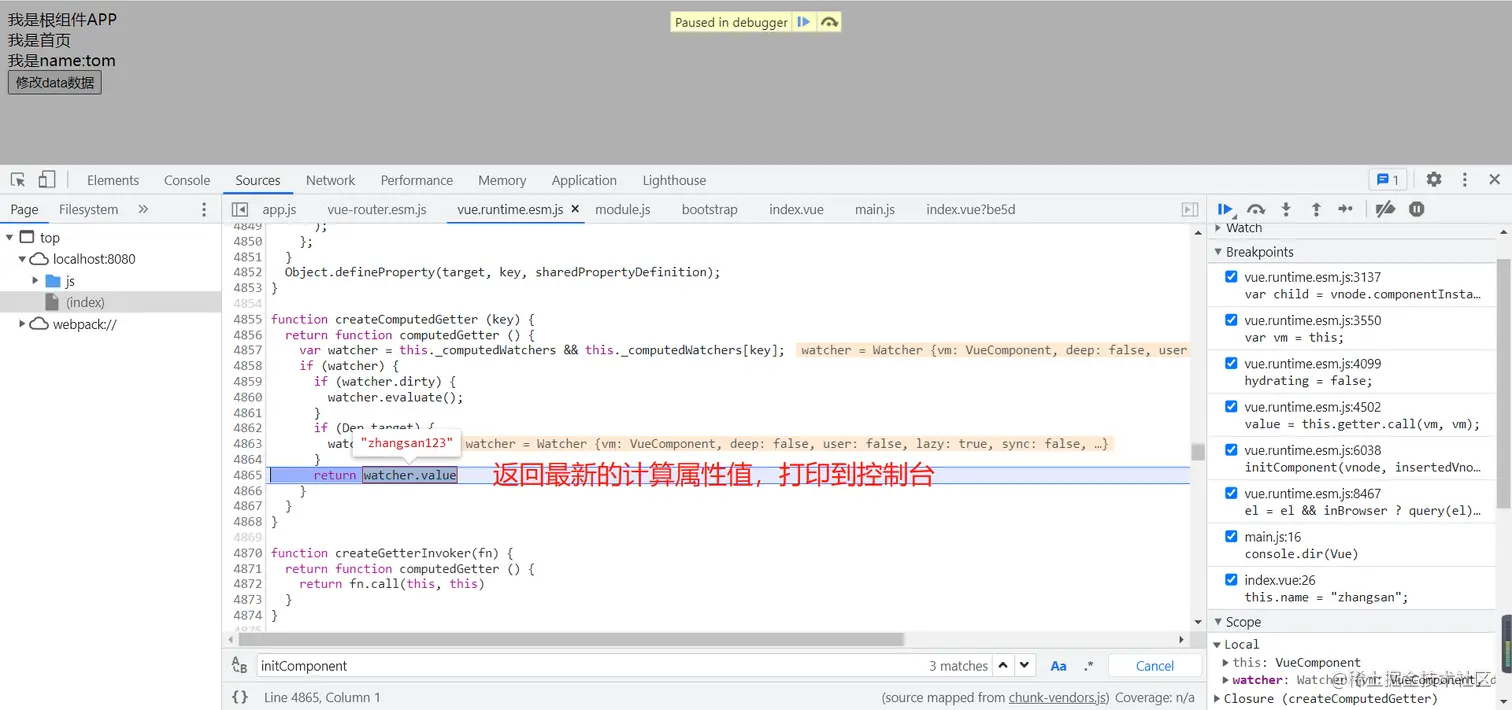
Task: Click pretty print braces icon
Action: [240, 697]
